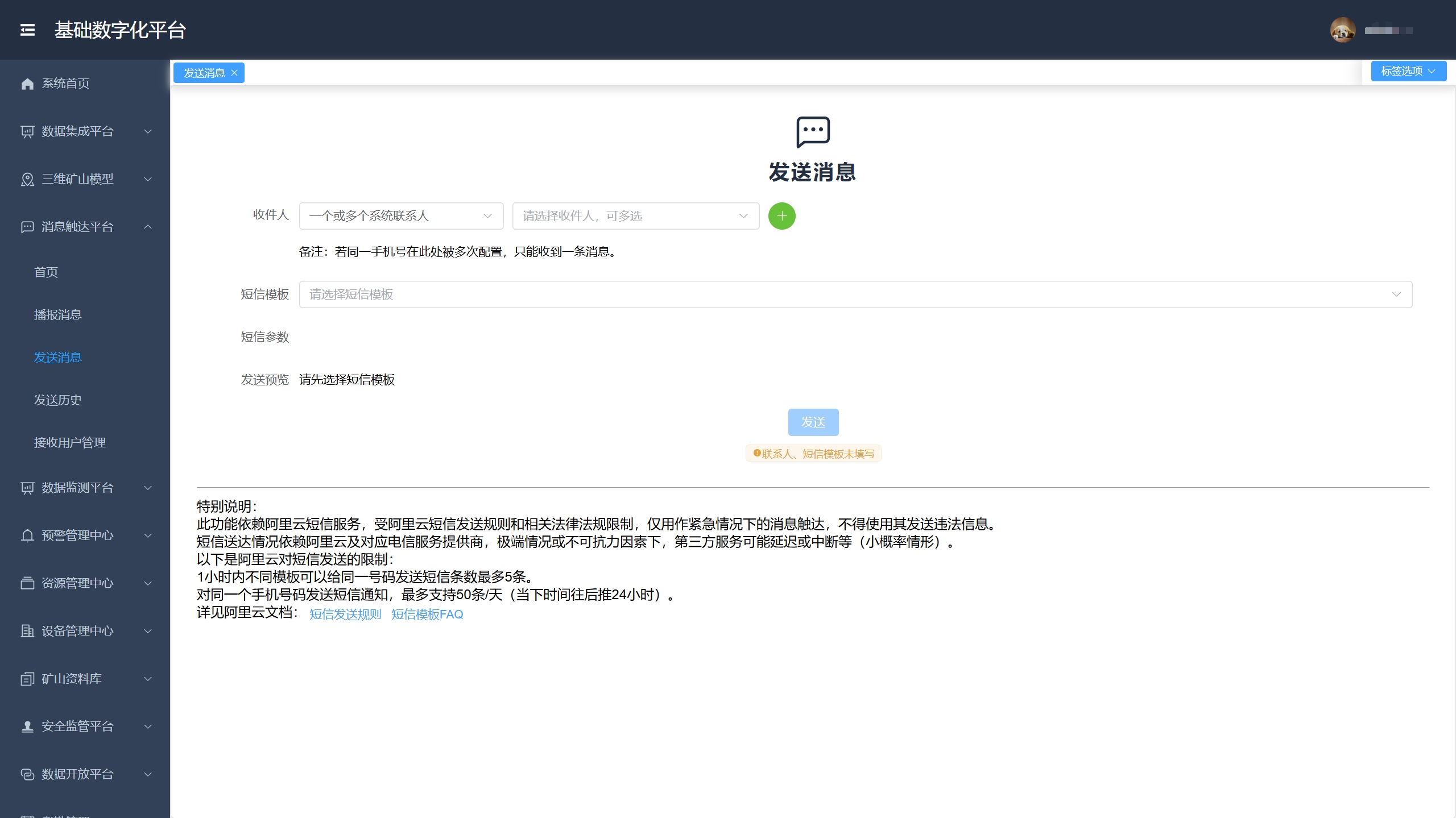The image size is (1456, 818).
Task: Open 首页 submenu item
Action: pyautogui.click(x=46, y=272)
